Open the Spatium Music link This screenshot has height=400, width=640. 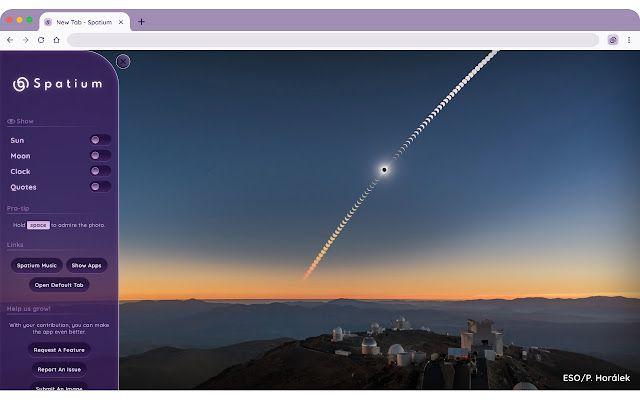(x=37, y=265)
